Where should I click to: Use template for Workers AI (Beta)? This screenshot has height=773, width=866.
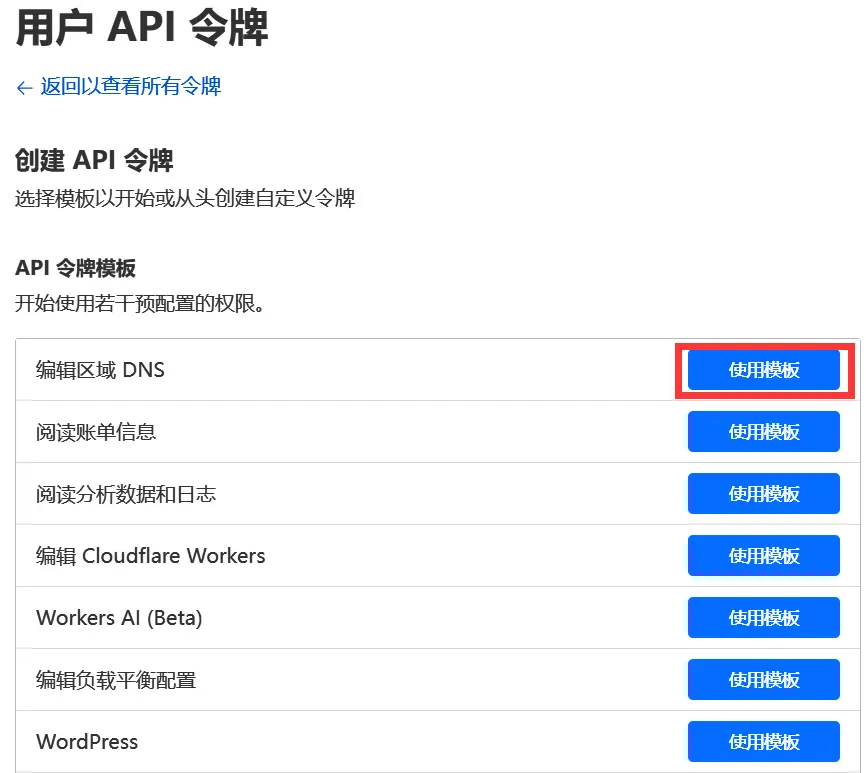[763, 617]
